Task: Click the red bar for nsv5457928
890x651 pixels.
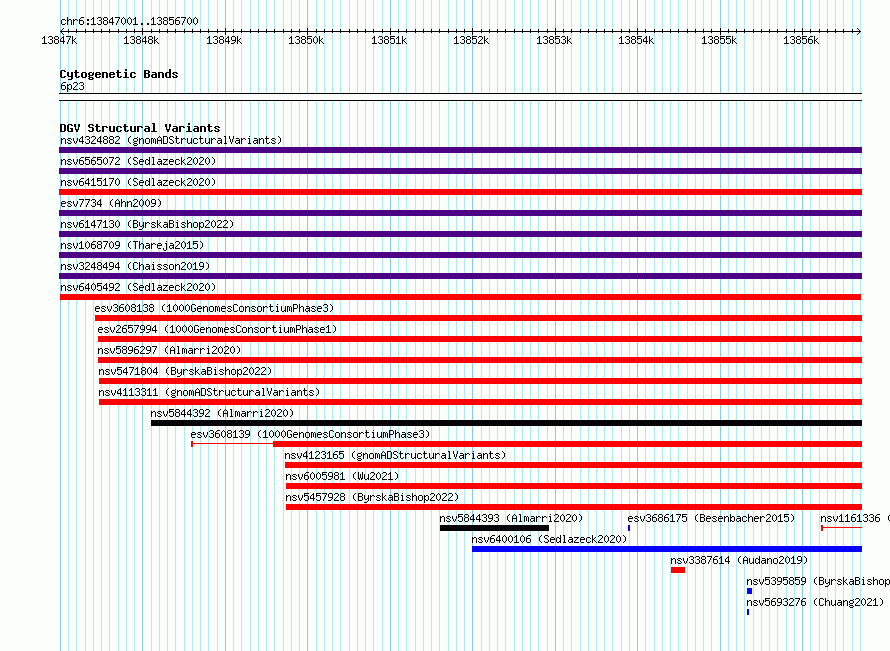Action: click(x=574, y=507)
